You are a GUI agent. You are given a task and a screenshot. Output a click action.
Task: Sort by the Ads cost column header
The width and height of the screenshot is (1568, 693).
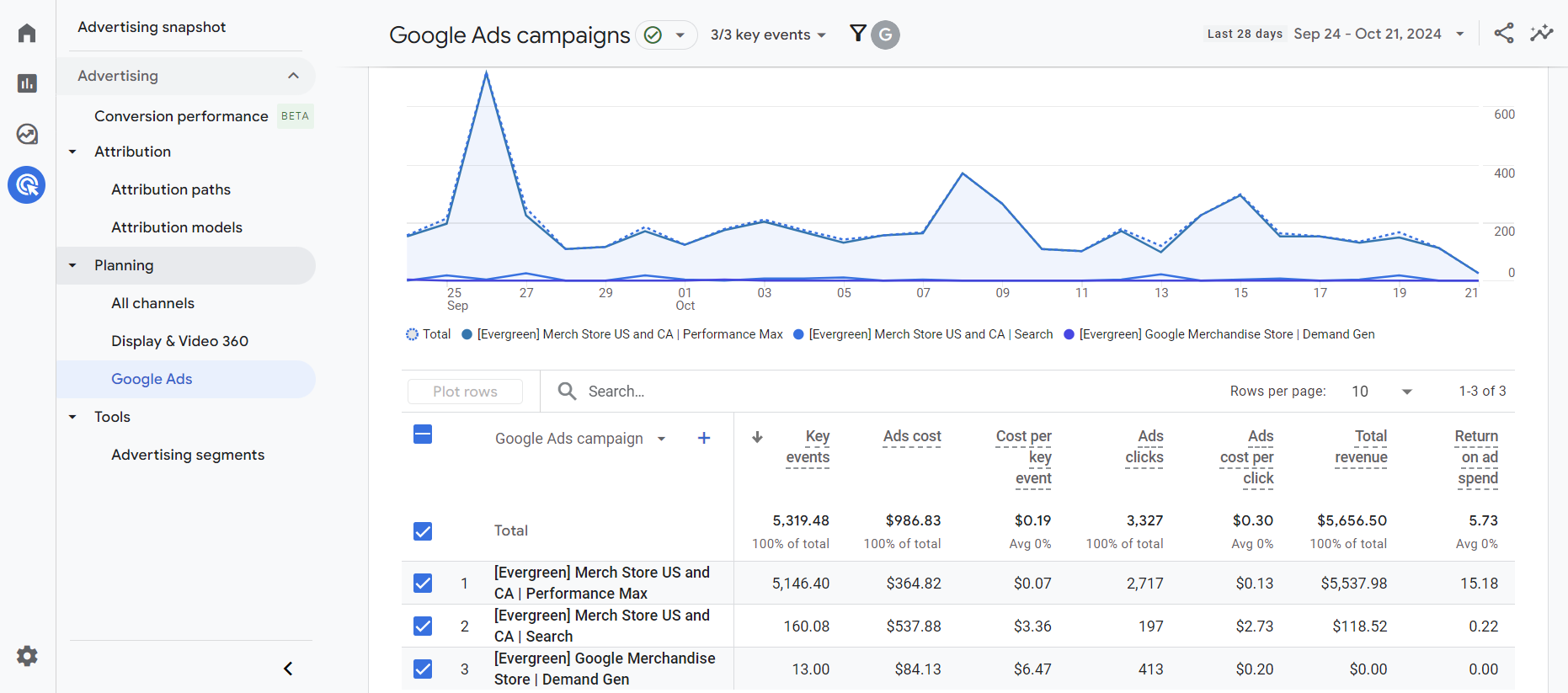click(912, 436)
